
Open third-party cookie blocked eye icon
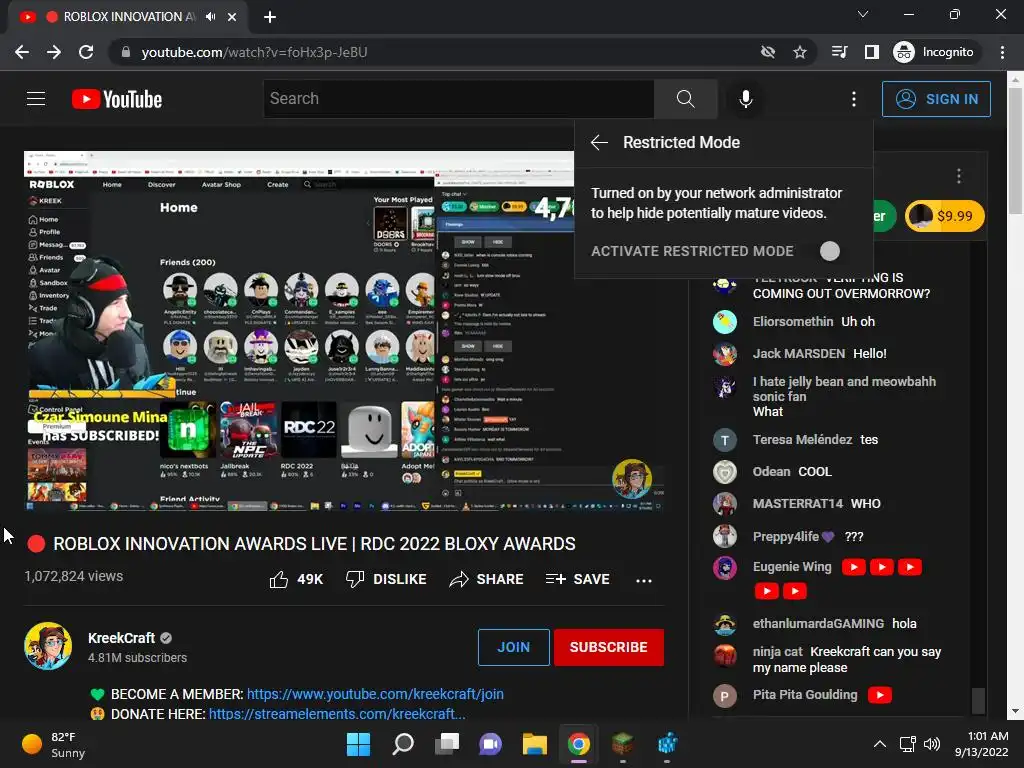coord(768,52)
